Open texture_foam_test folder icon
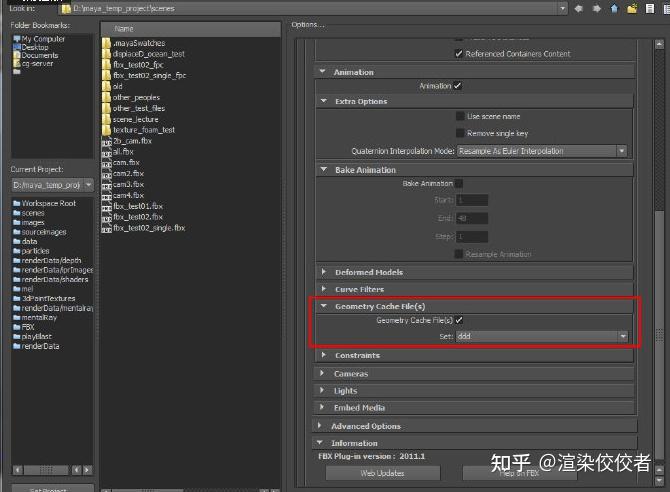The width and height of the screenshot is (670, 492). click(x=106, y=130)
